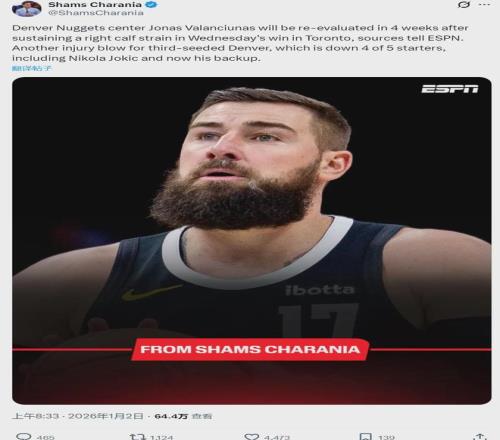Viewport: 500px width, 440px height.
Task: Click the 465 replies count
Action: (x=45, y=437)
